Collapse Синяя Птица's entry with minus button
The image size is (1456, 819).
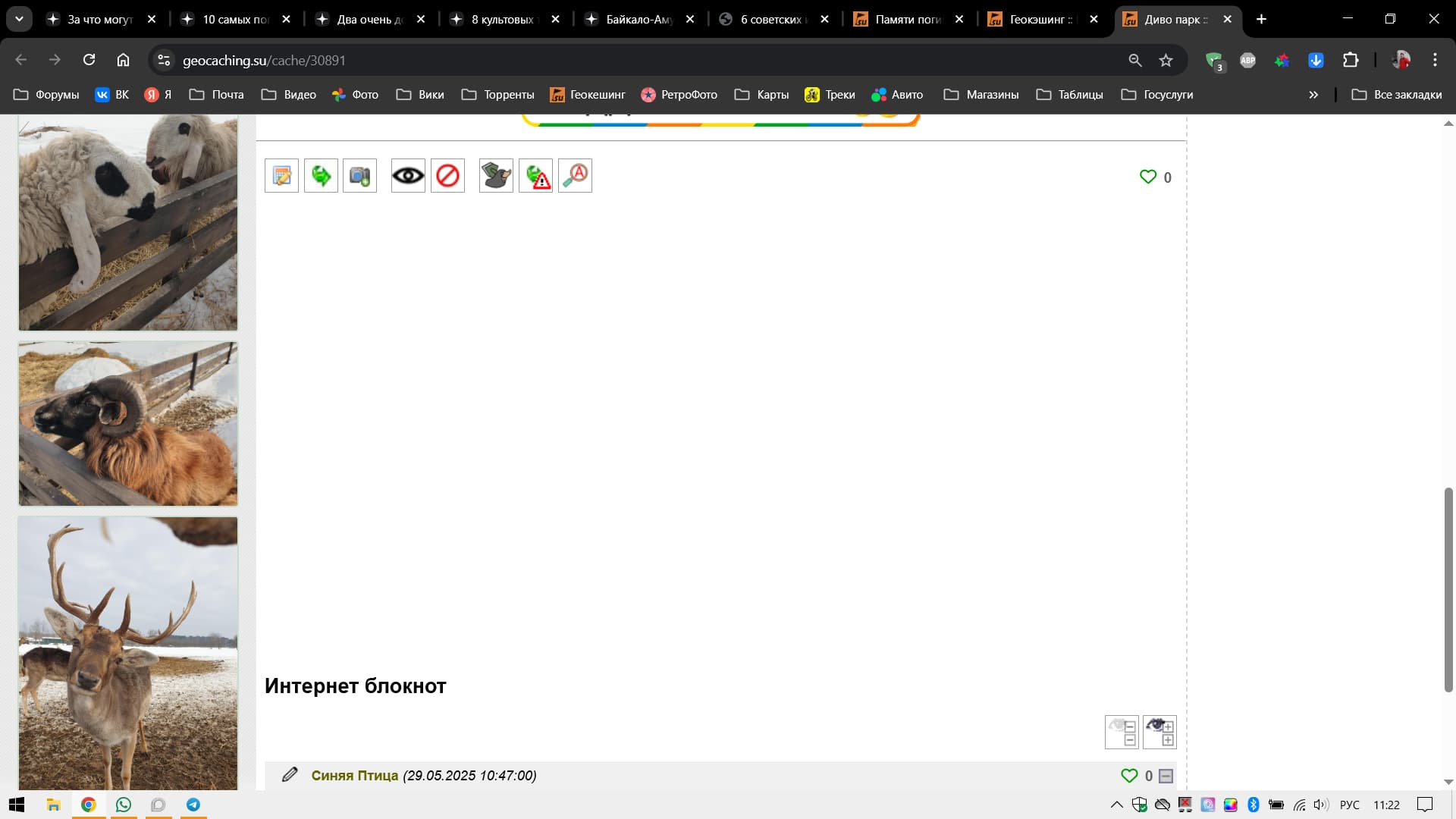point(1166,776)
